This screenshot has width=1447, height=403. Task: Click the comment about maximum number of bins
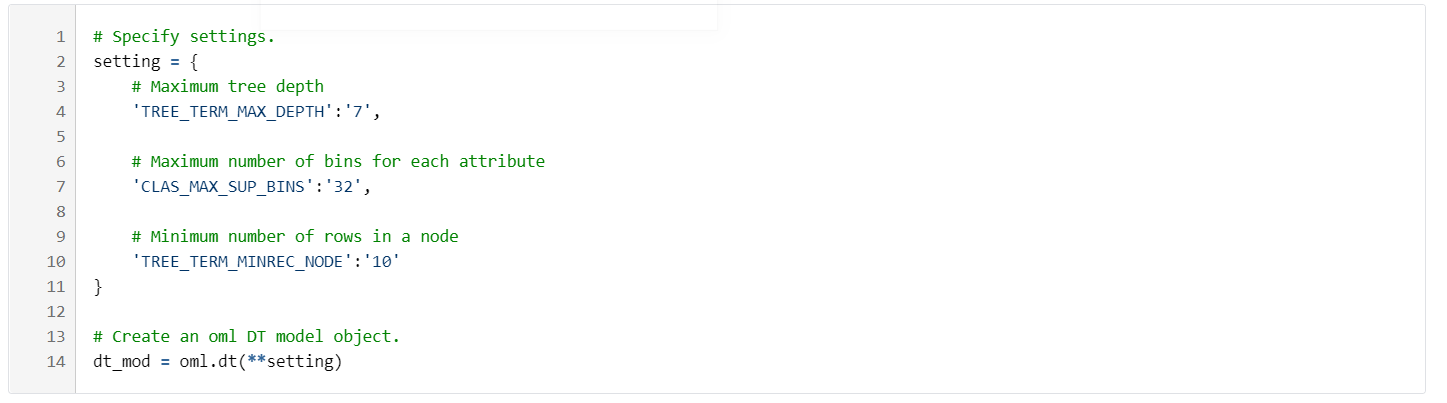coord(339,161)
